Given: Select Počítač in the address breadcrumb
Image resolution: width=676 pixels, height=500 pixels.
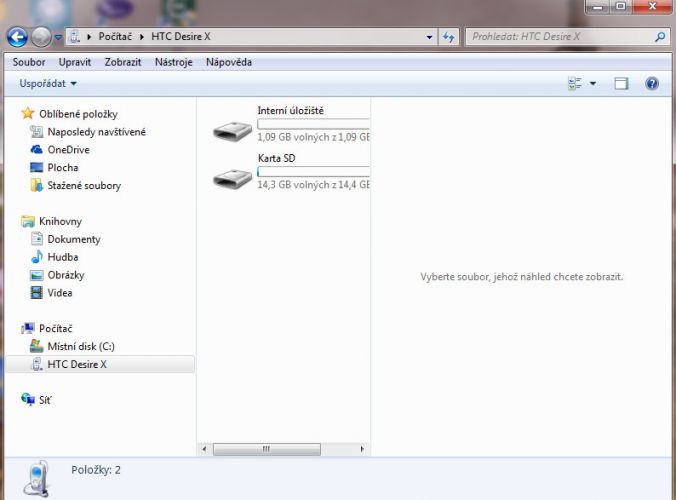Looking at the screenshot, I should pyautogui.click(x=115, y=37).
